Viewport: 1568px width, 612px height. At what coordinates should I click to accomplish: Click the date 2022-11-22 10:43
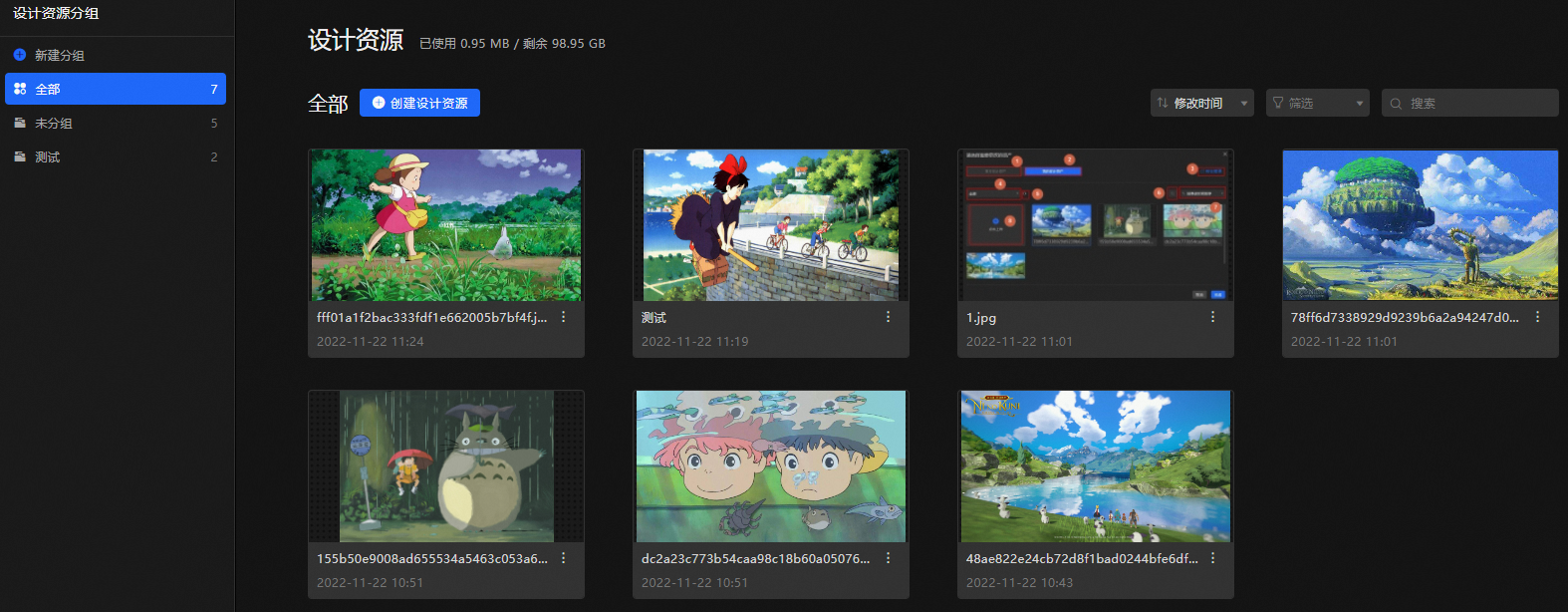click(1020, 582)
